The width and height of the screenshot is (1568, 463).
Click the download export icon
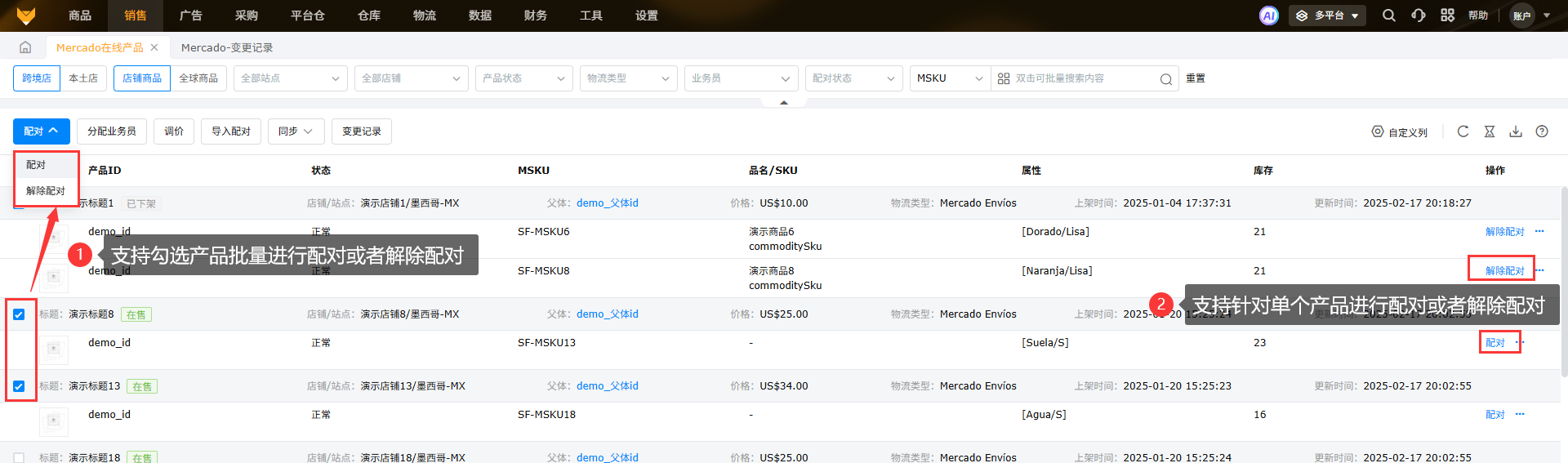pyautogui.click(x=1515, y=131)
